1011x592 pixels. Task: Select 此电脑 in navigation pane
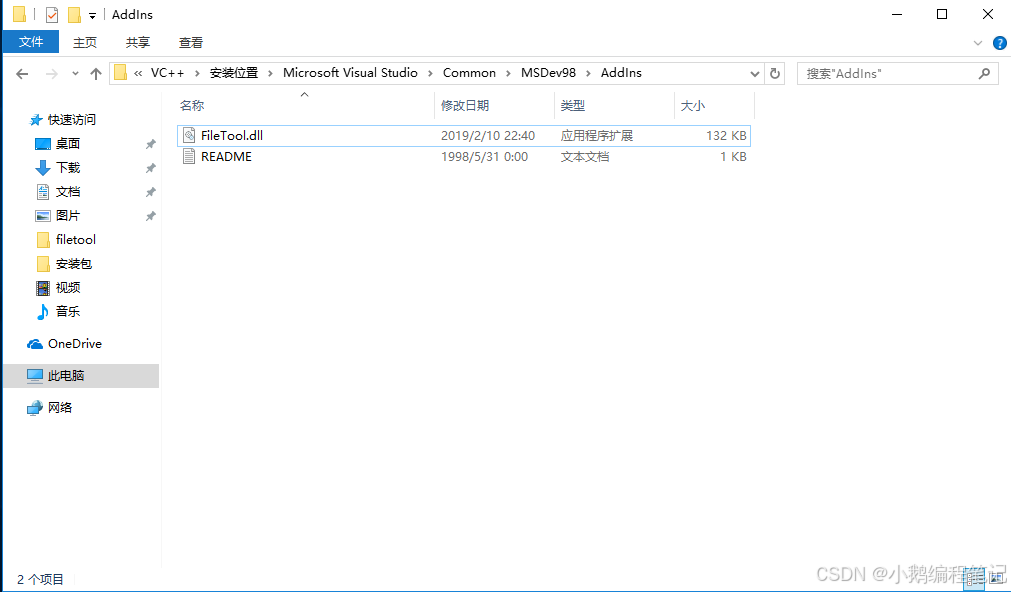[x=81, y=376]
